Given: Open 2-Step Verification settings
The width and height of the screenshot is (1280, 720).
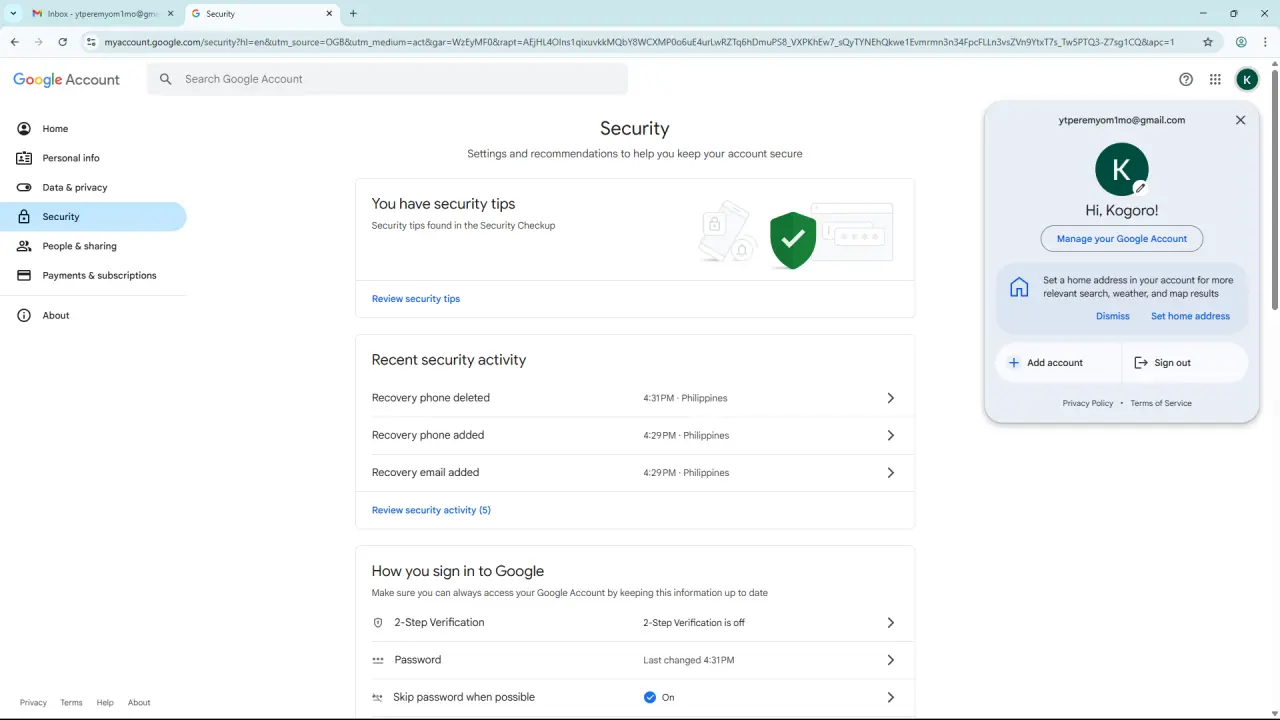Looking at the screenshot, I should pos(635,622).
